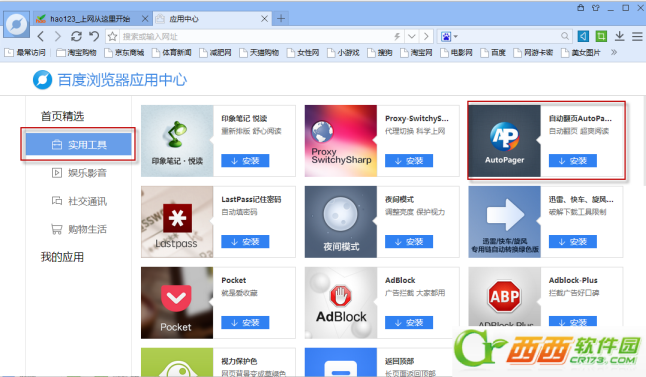Image resolution: width=646 pixels, height=377 pixels.
Task: Click the green screenshot toolbar icon
Action: (601, 36)
